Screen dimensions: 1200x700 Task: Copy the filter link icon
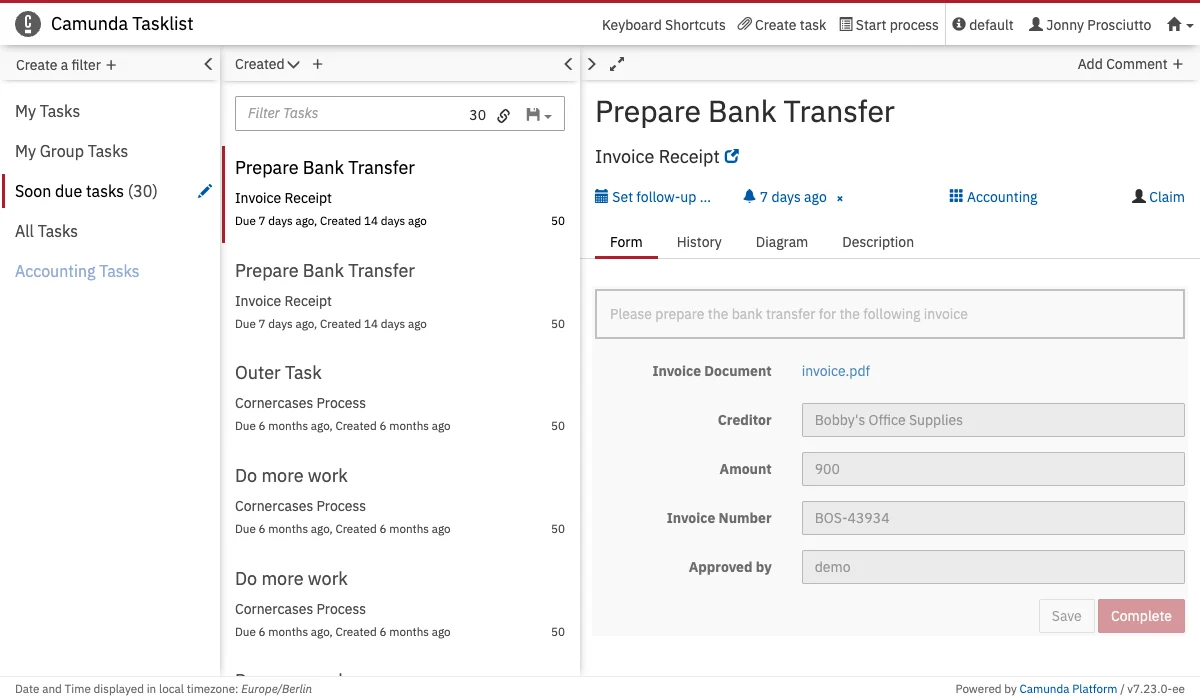pyautogui.click(x=504, y=115)
